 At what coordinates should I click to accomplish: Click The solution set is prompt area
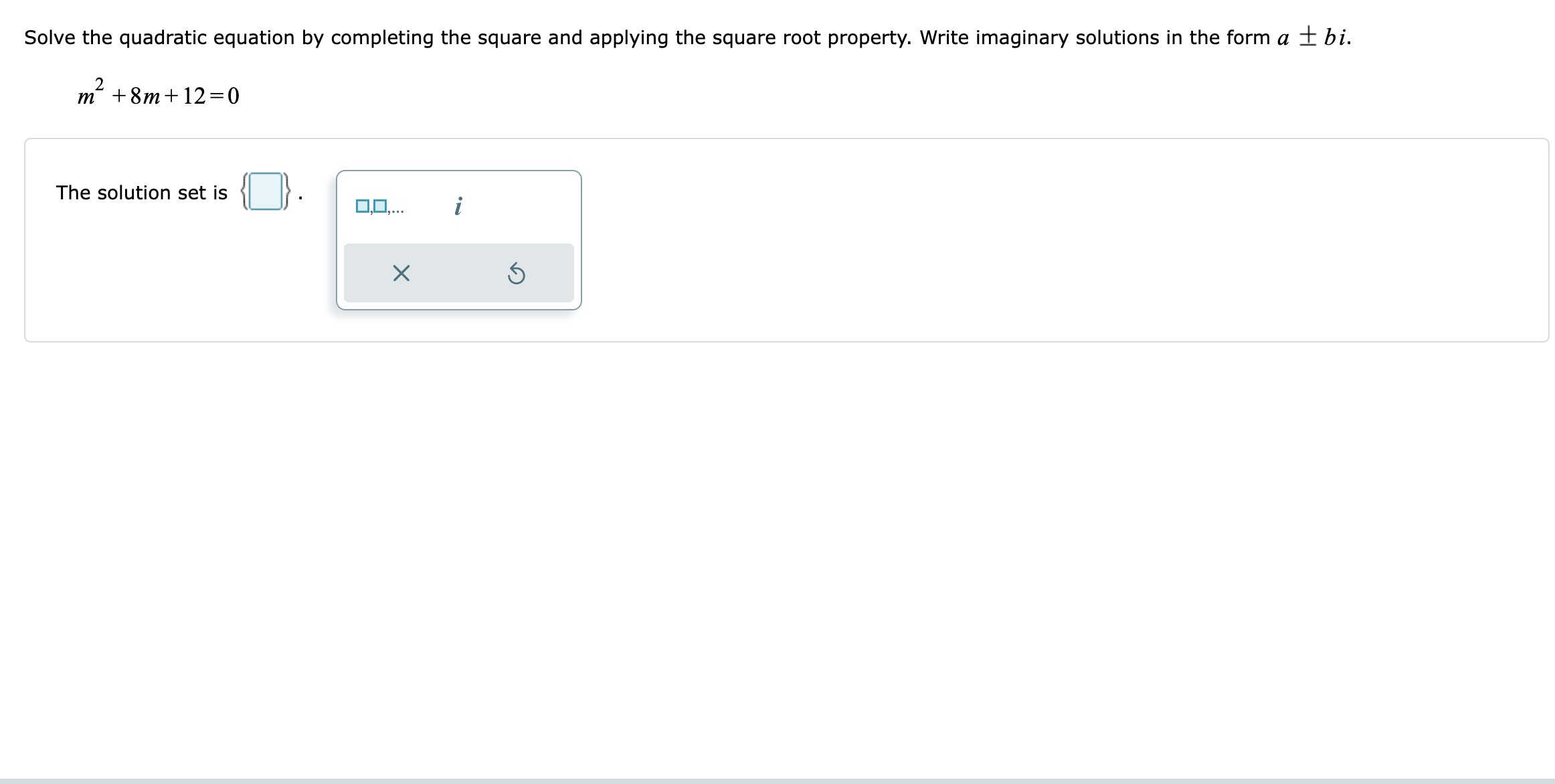click(142, 193)
